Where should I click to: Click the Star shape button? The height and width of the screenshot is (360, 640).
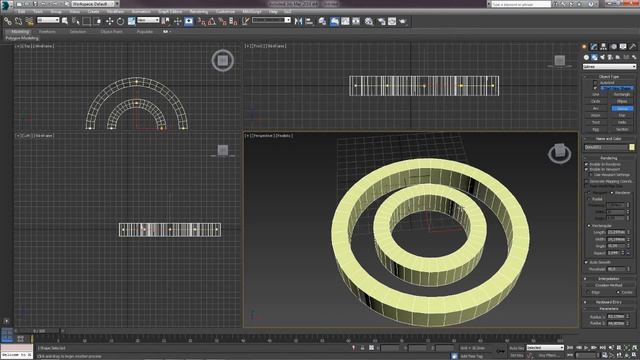click(x=622, y=115)
